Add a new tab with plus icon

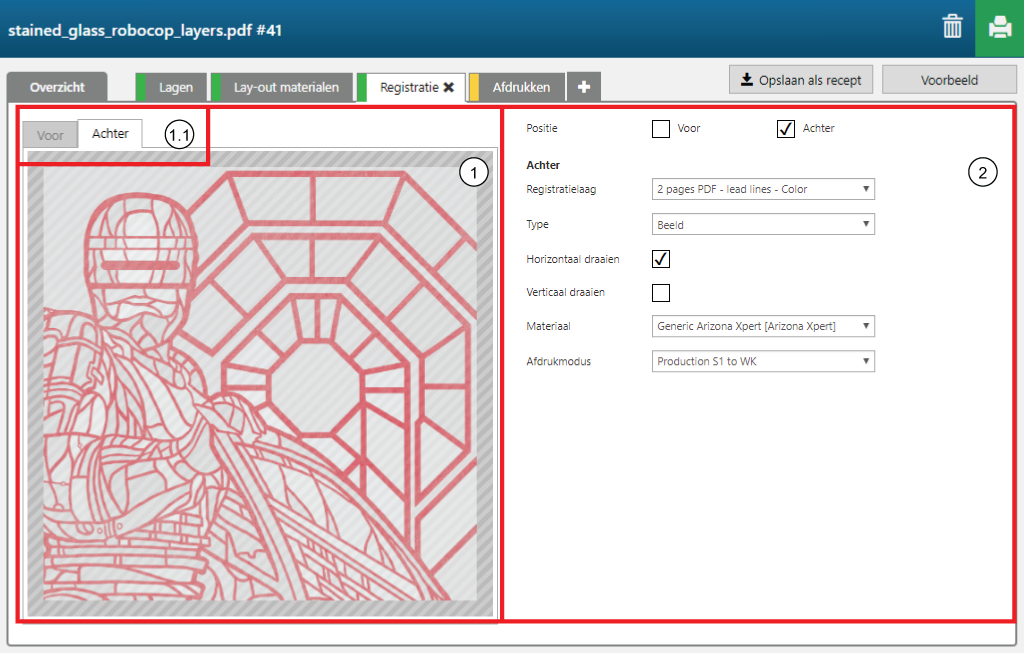584,87
